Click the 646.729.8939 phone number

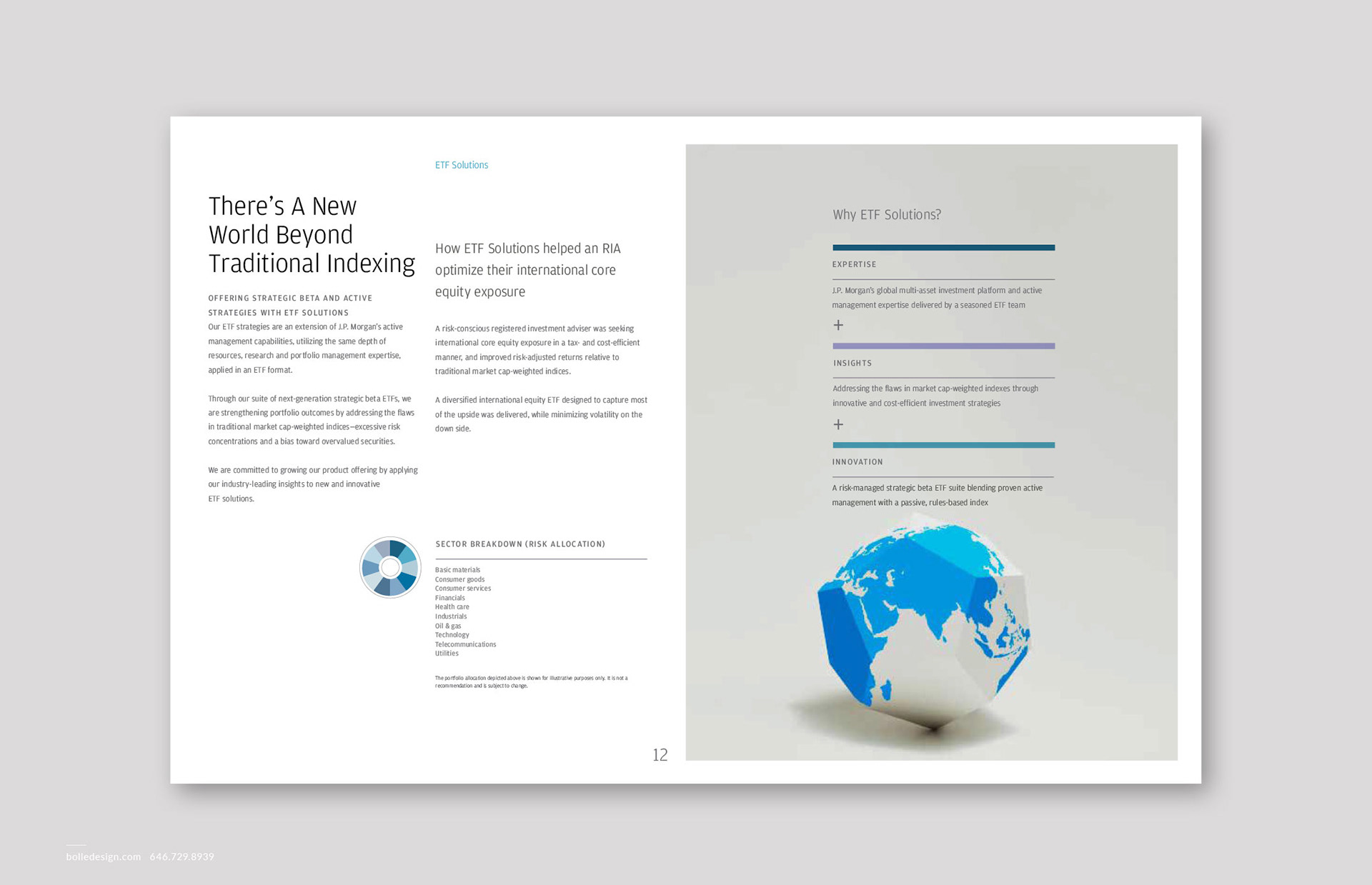tap(182, 856)
